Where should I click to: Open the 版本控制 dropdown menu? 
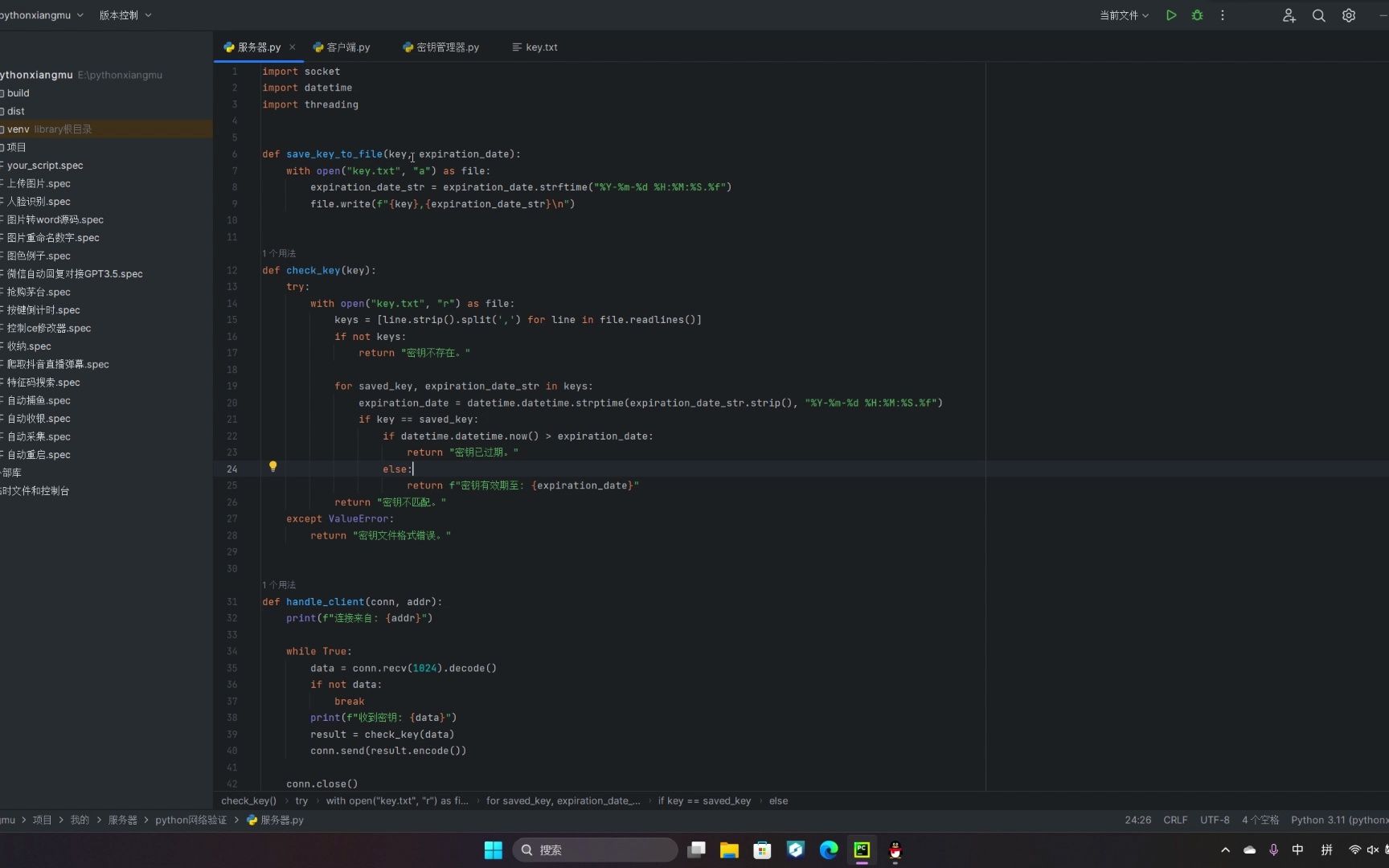click(125, 15)
